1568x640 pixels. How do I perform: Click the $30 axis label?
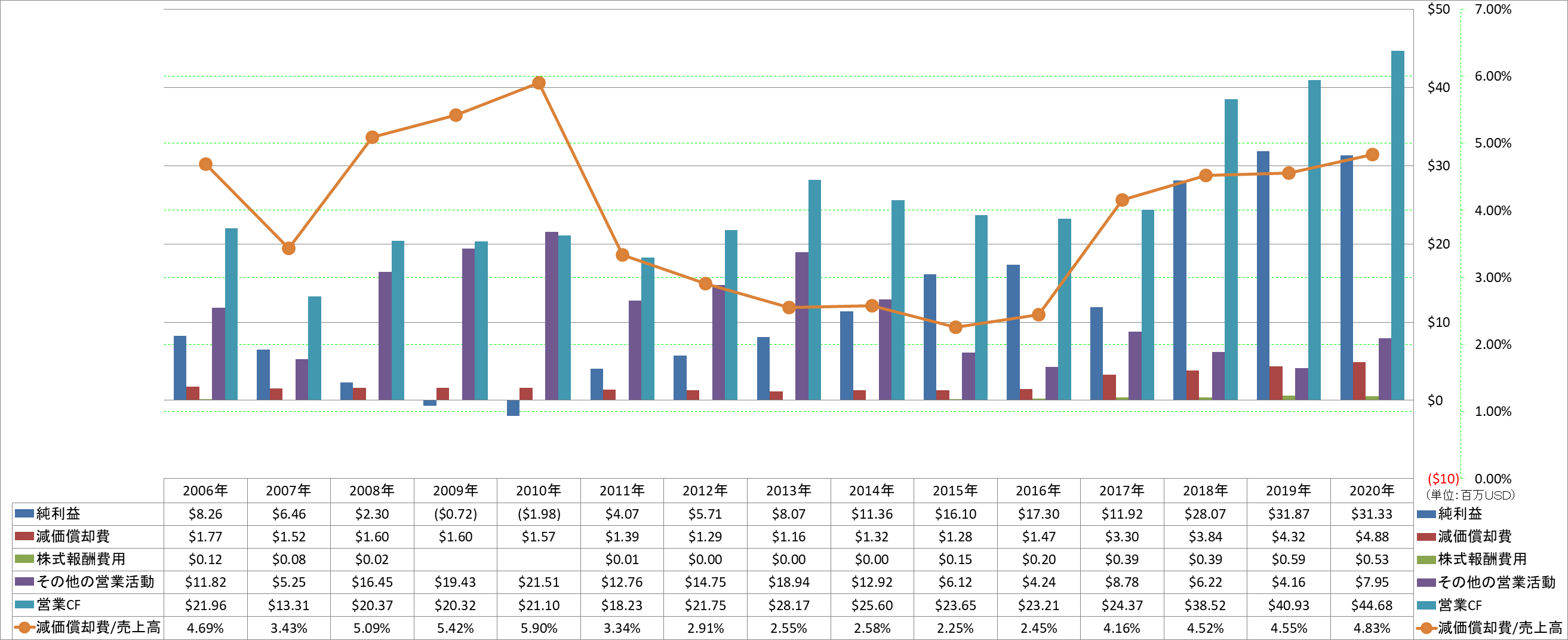[x=1438, y=166]
